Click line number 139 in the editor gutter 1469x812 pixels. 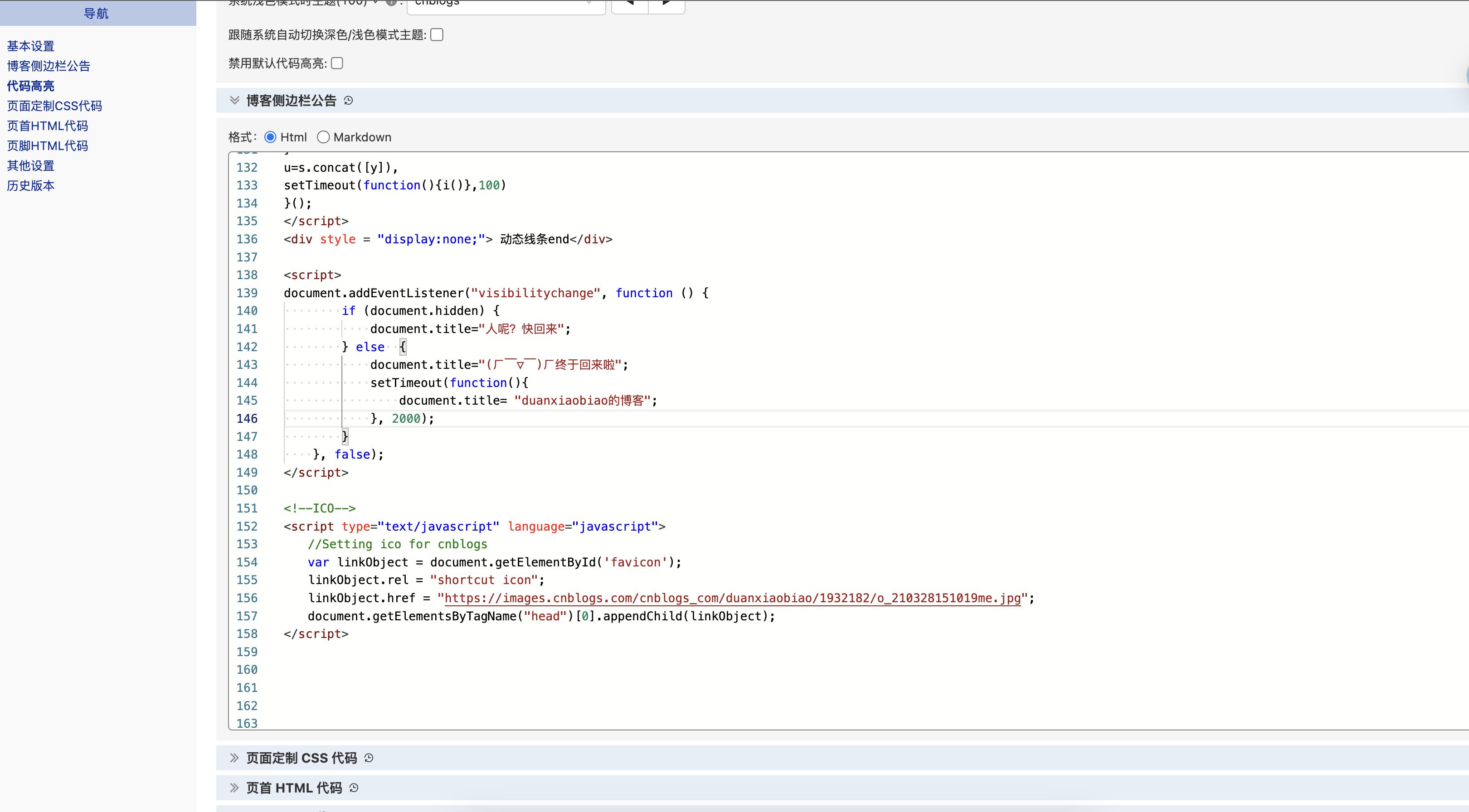(x=247, y=293)
